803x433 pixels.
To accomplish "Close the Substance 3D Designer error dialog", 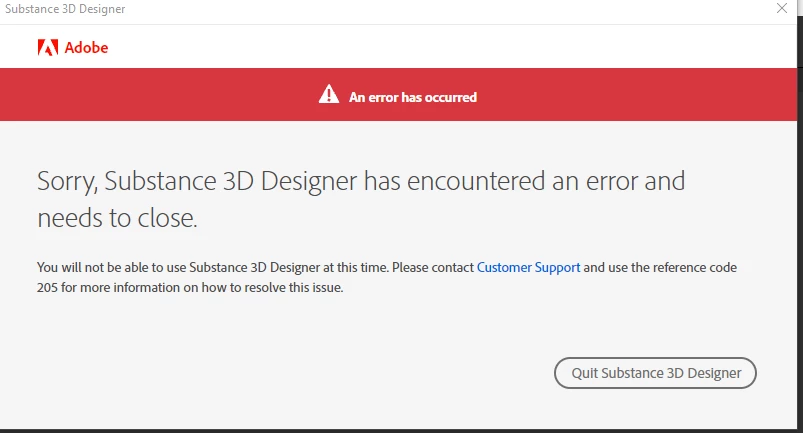I will click(781, 8).
